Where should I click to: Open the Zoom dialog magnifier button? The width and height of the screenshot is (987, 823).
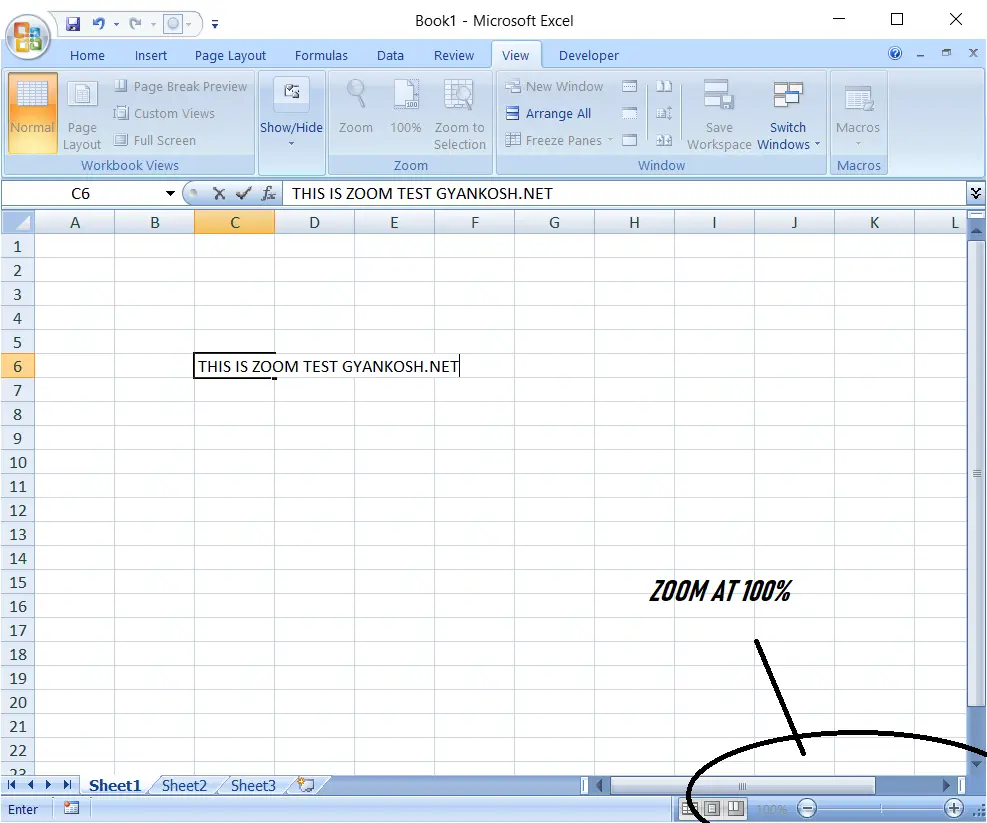(356, 106)
